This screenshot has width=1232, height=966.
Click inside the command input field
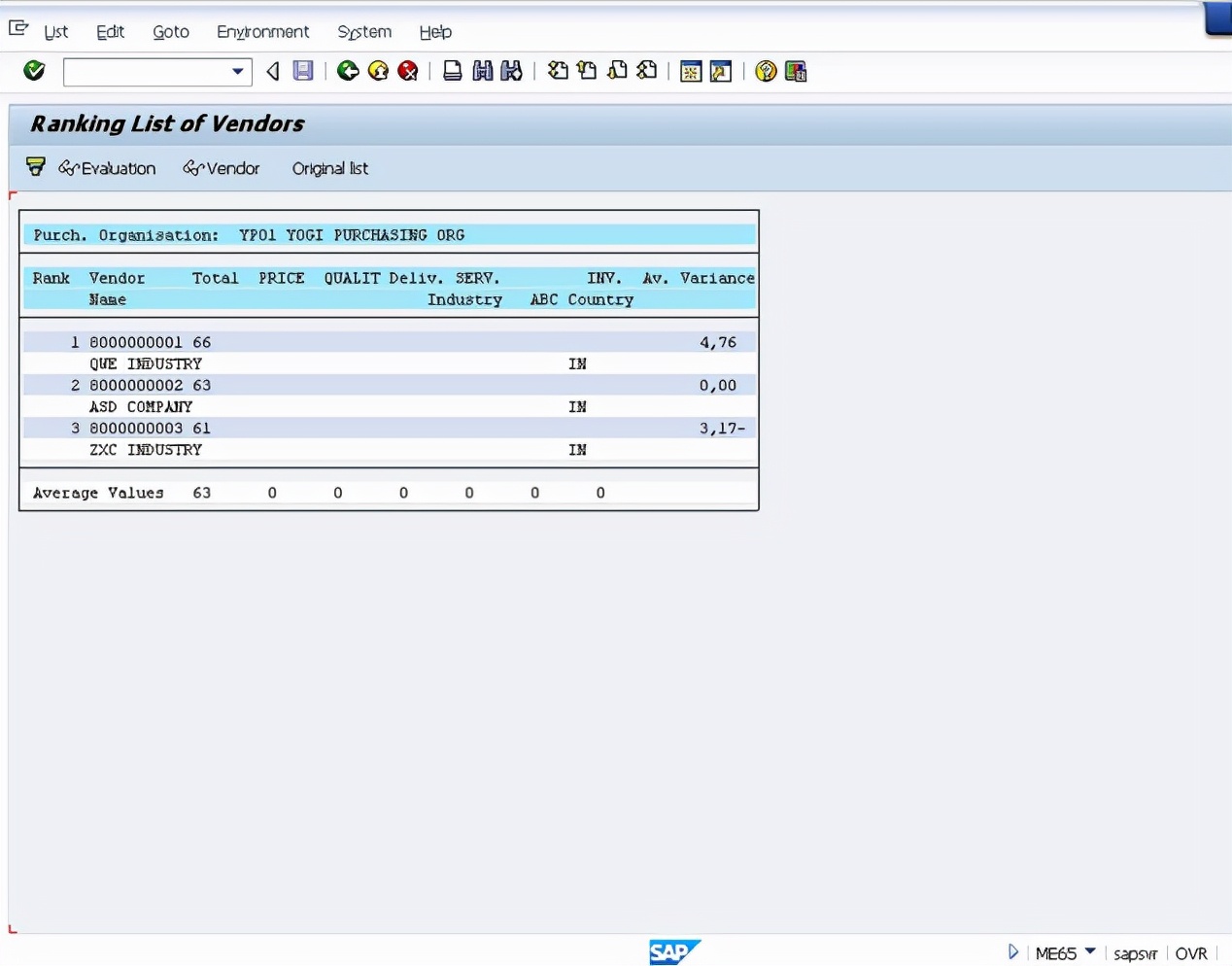click(x=146, y=71)
